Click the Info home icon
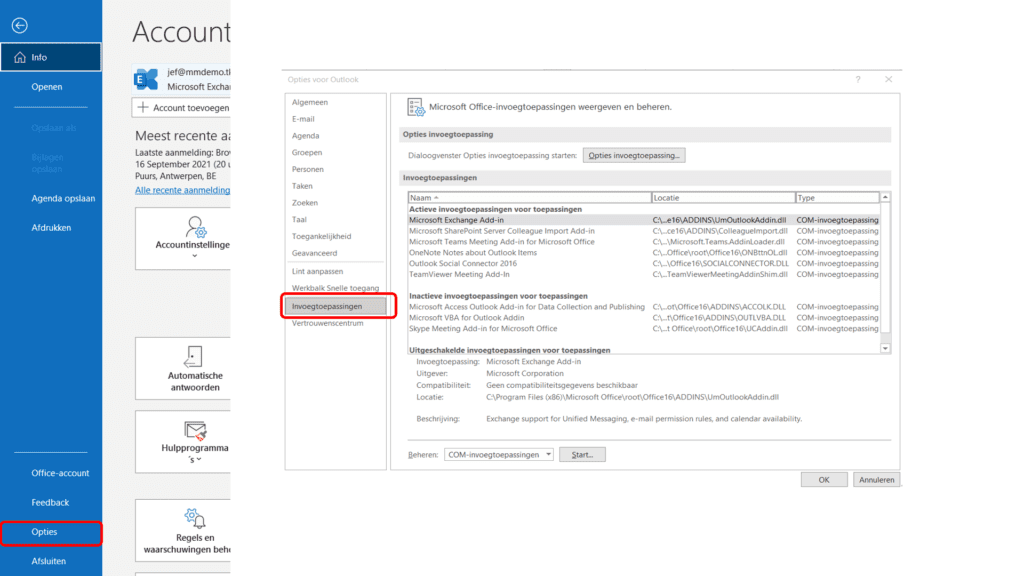 pyautogui.click(x=20, y=57)
